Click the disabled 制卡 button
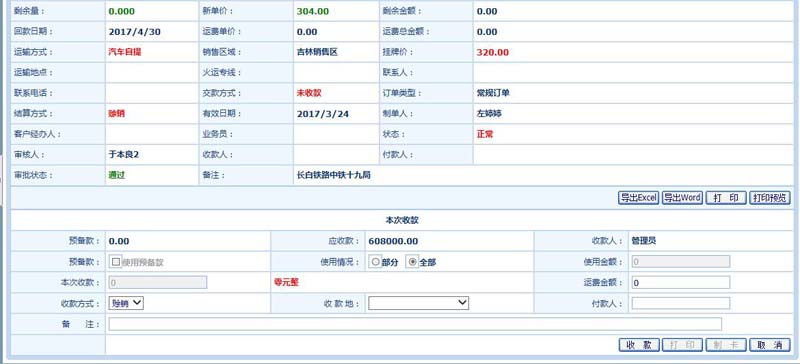The width and height of the screenshot is (800, 364). coord(727,345)
